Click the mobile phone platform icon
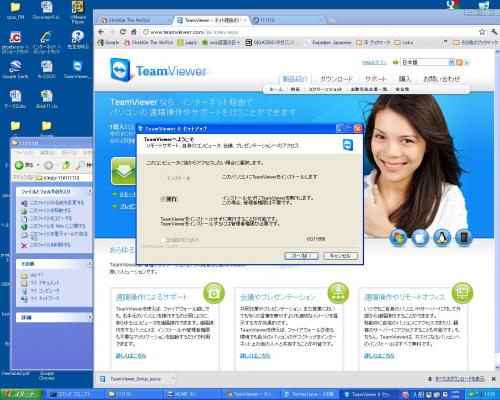The width and height of the screenshot is (500, 400). pos(464,238)
